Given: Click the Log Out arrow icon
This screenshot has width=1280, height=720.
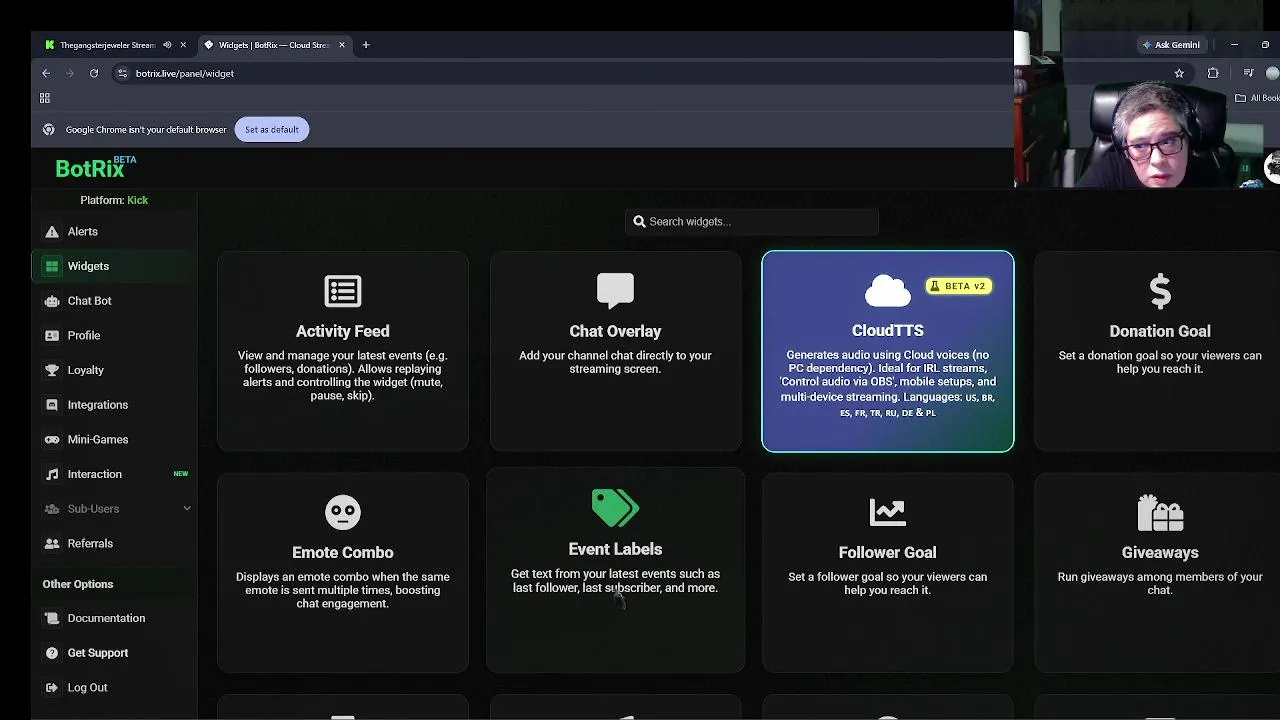Looking at the screenshot, I should [x=52, y=688].
